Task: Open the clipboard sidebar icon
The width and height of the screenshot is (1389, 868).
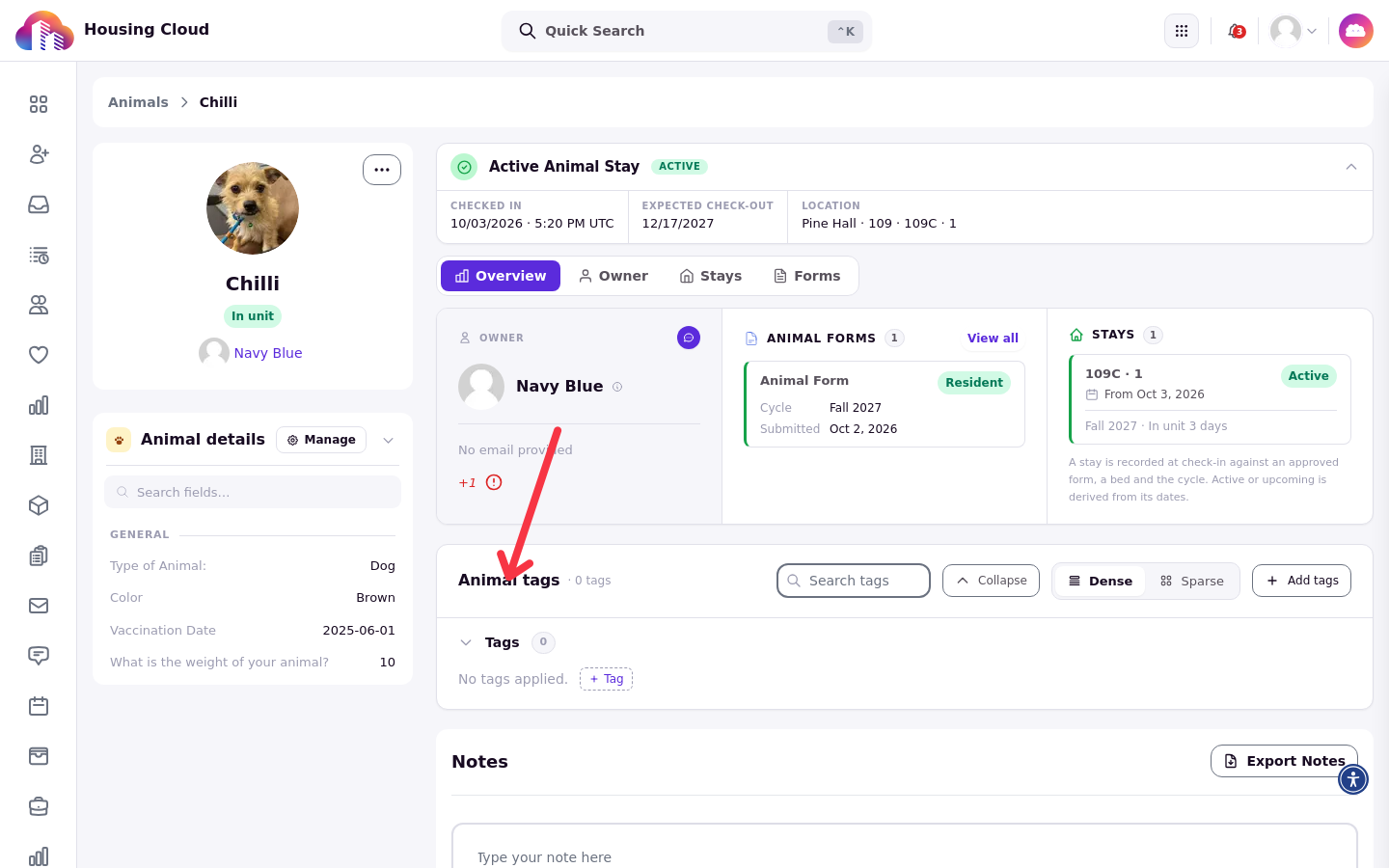Action: click(39, 556)
